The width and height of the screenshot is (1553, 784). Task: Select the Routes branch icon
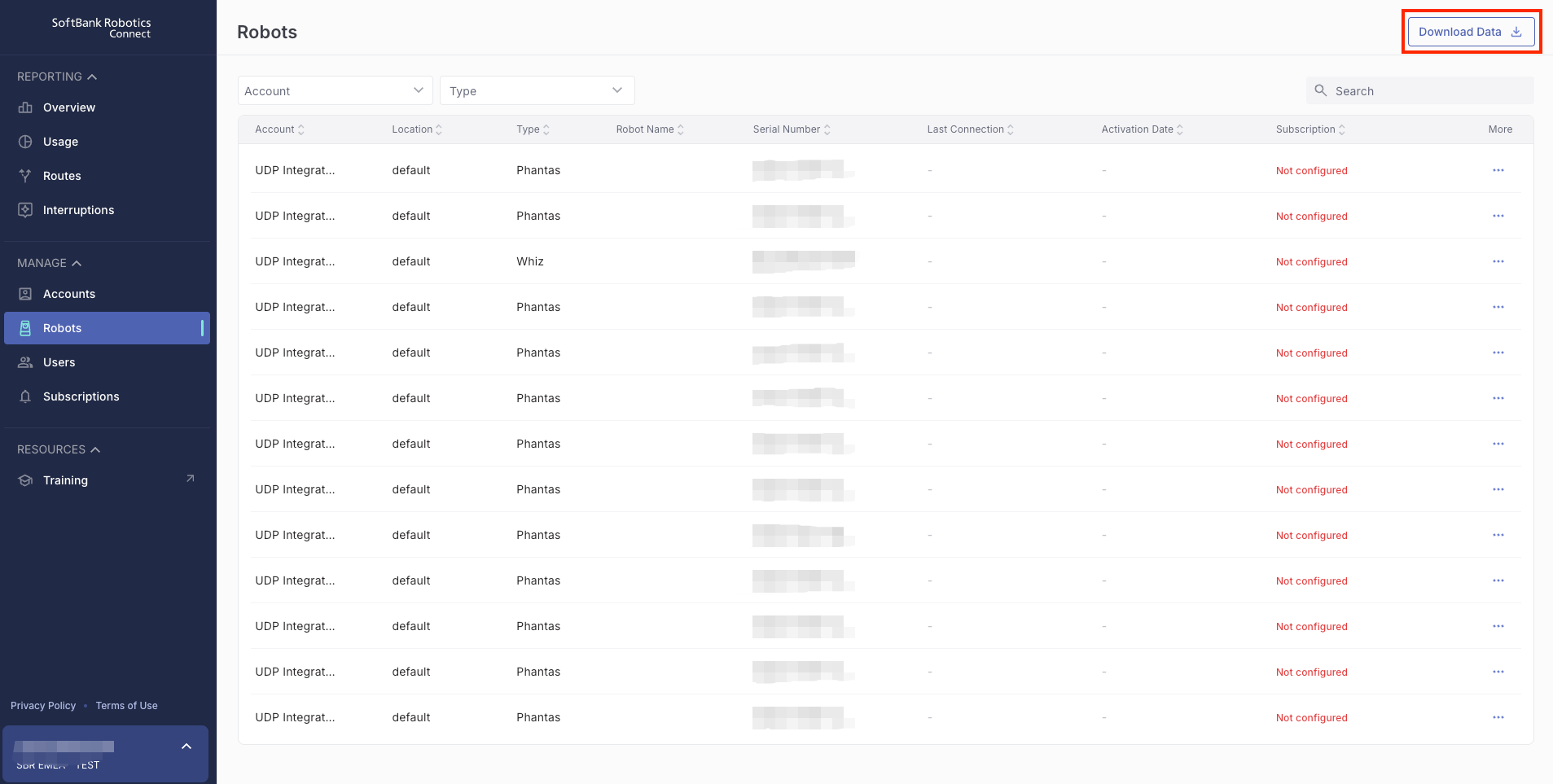[x=25, y=176]
